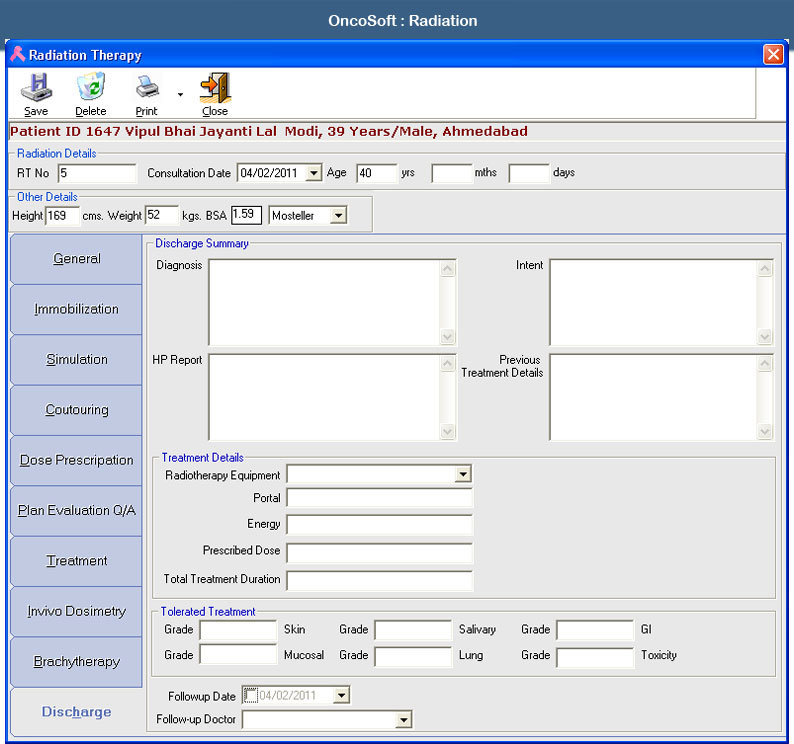The height and width of the screenshot is (744, 794).
Task: Click Diagnosis scrollbar up arrow
Action: click(x=448, y=268)
